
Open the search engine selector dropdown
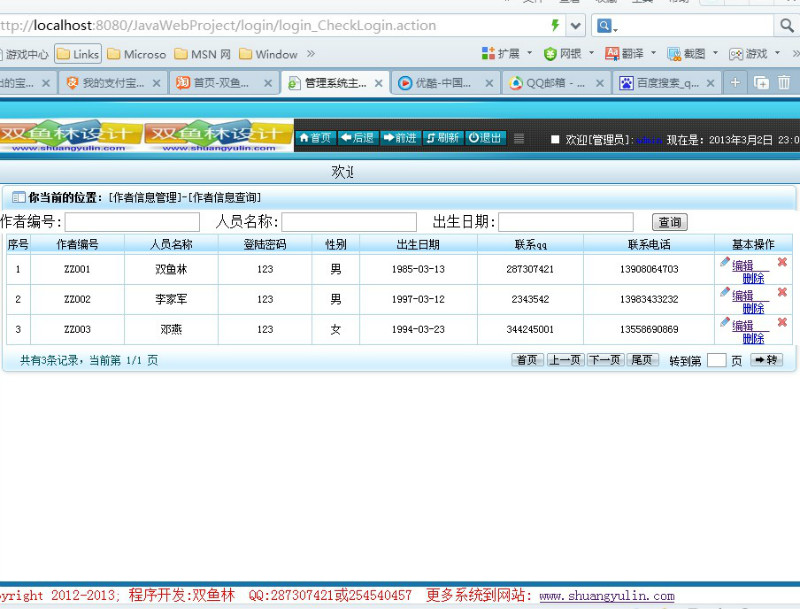click(607, 26)
